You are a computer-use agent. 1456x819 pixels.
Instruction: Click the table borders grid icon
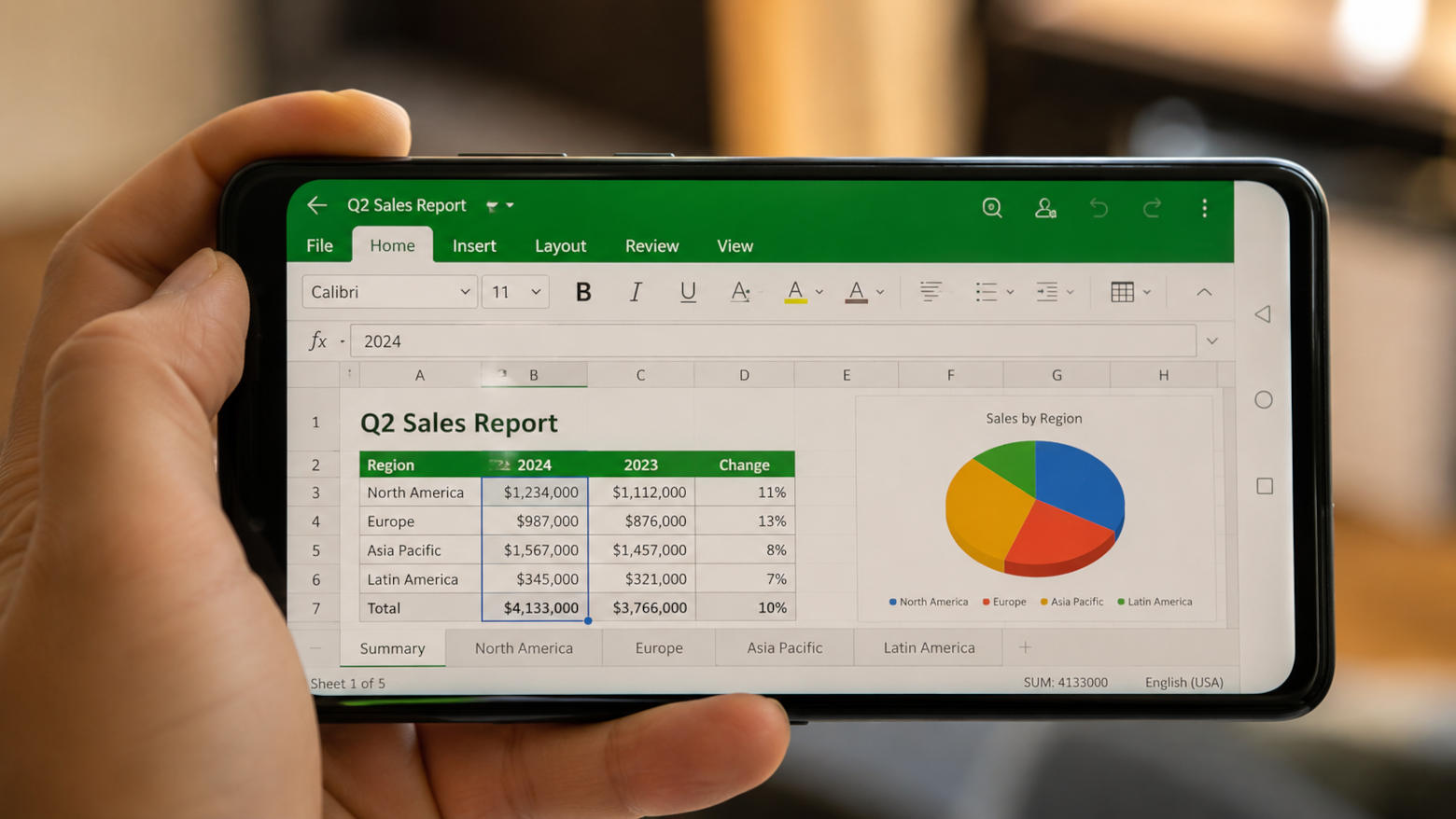[x=1123, y=292]
